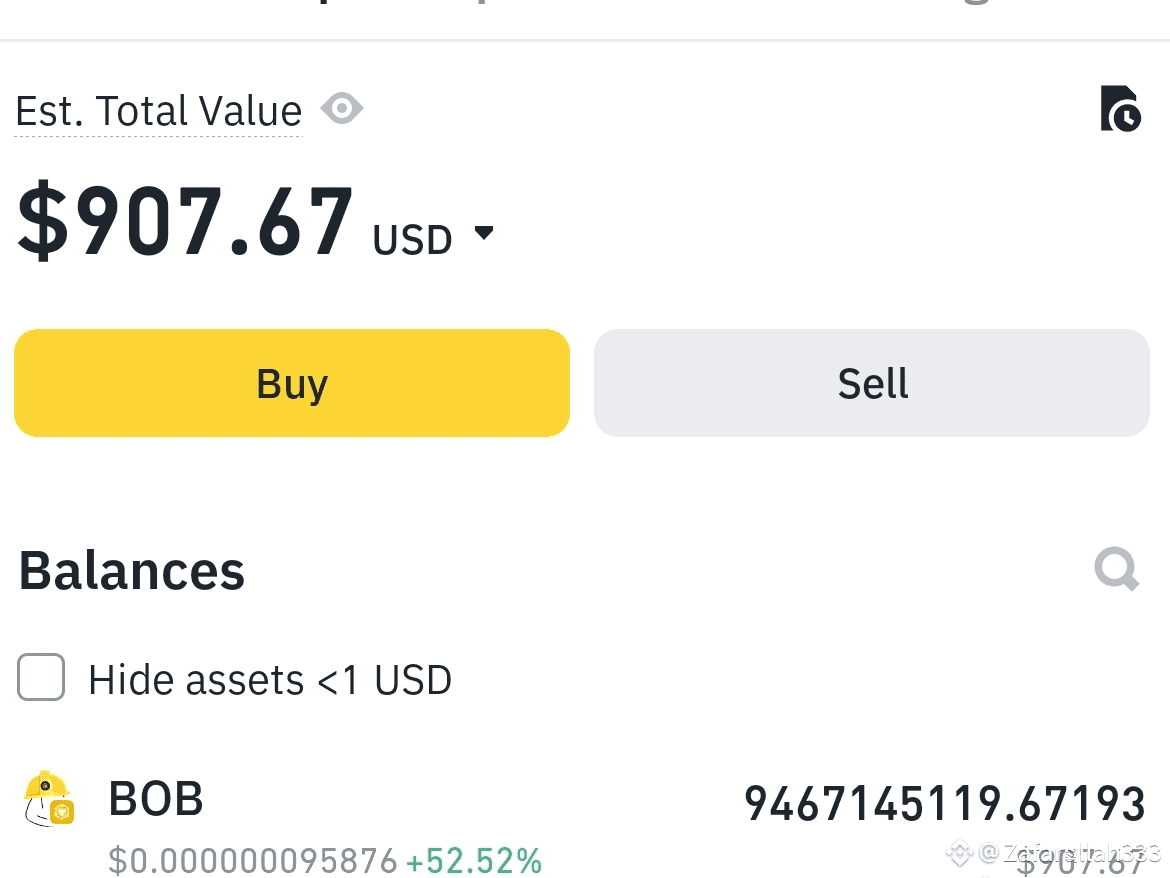
Task: Click the BOB coin hardhat icon
Action: [49, 798]
